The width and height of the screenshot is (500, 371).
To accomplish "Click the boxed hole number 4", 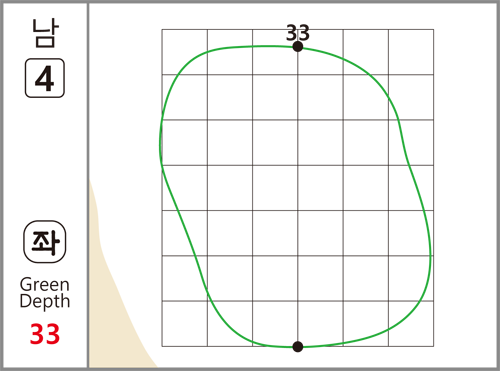I will coord(45,78).
